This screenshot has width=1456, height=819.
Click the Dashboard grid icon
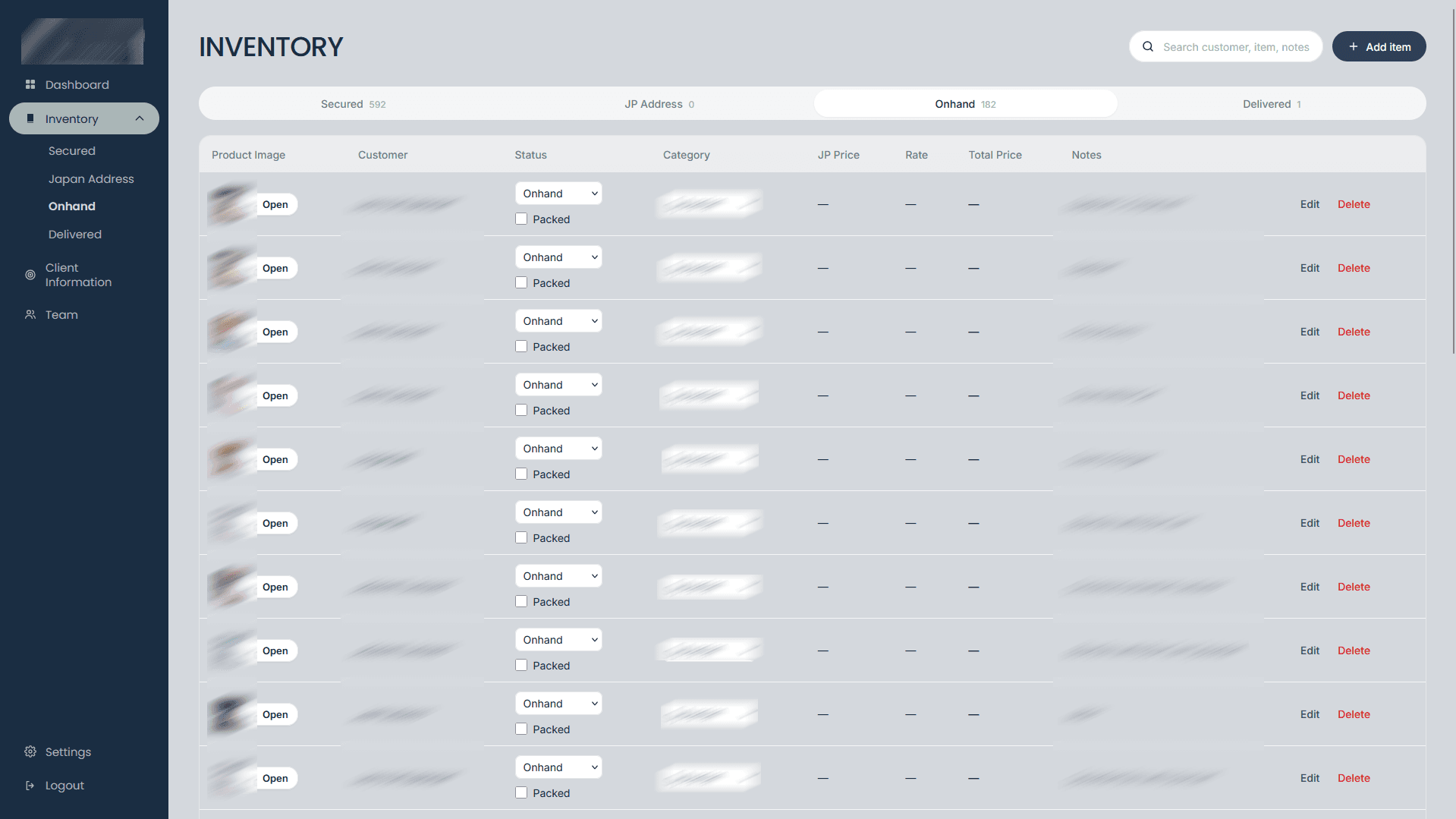(30, 84)
